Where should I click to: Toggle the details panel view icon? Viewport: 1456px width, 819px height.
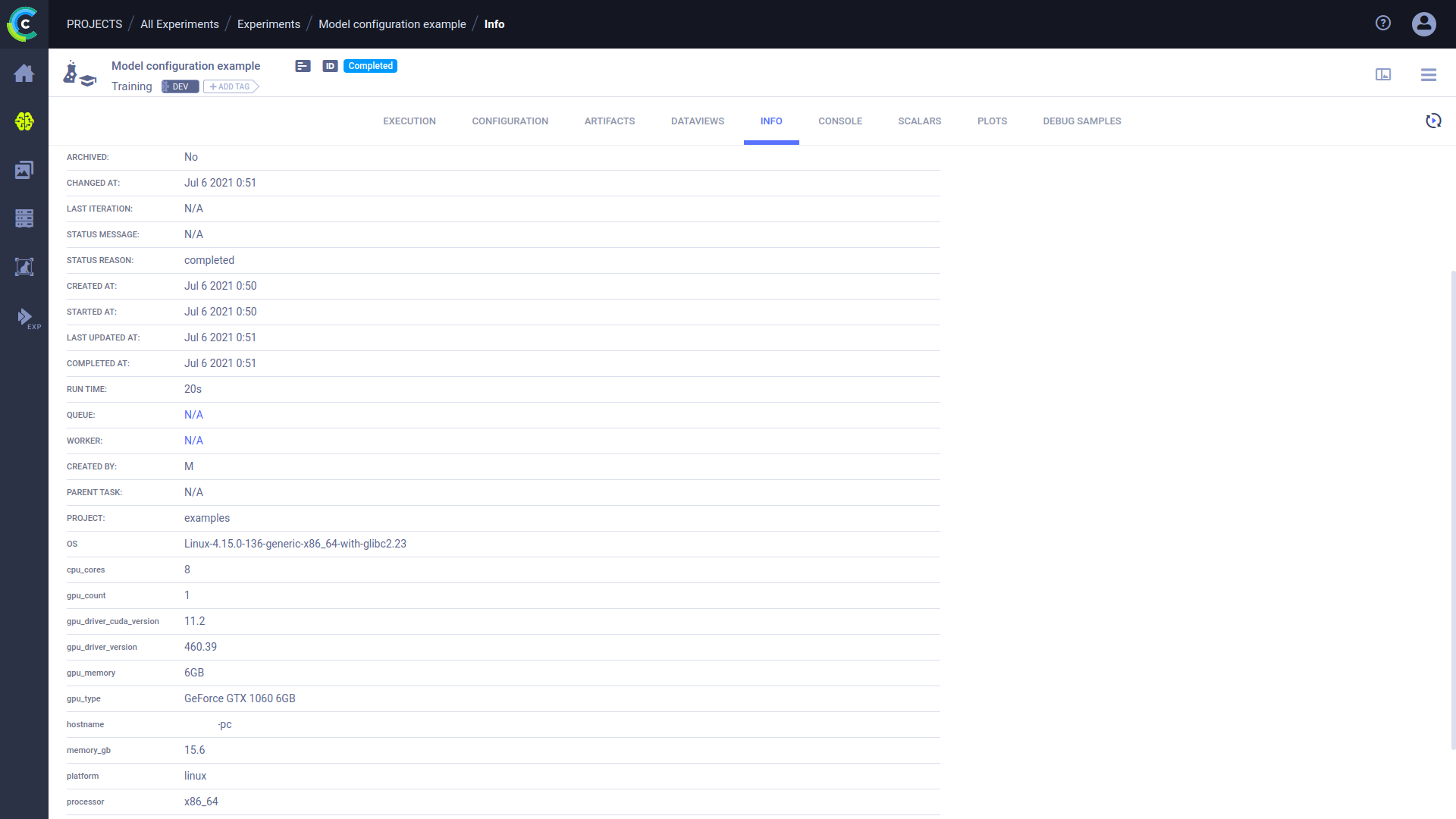[x=1383, y=74]
